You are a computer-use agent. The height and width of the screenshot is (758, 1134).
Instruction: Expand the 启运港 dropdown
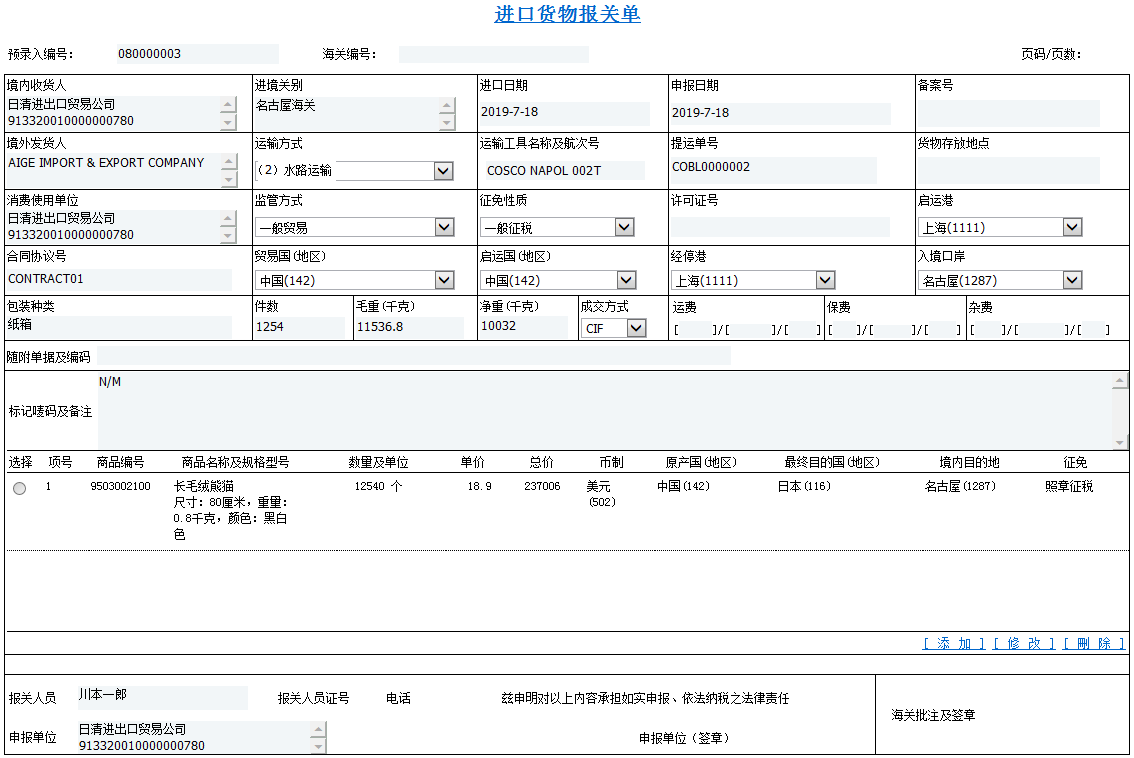click(1072, 227)
